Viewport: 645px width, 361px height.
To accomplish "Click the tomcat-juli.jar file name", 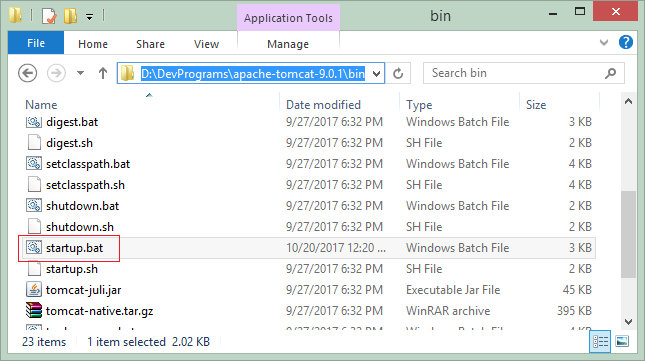I will coord(84,290).
